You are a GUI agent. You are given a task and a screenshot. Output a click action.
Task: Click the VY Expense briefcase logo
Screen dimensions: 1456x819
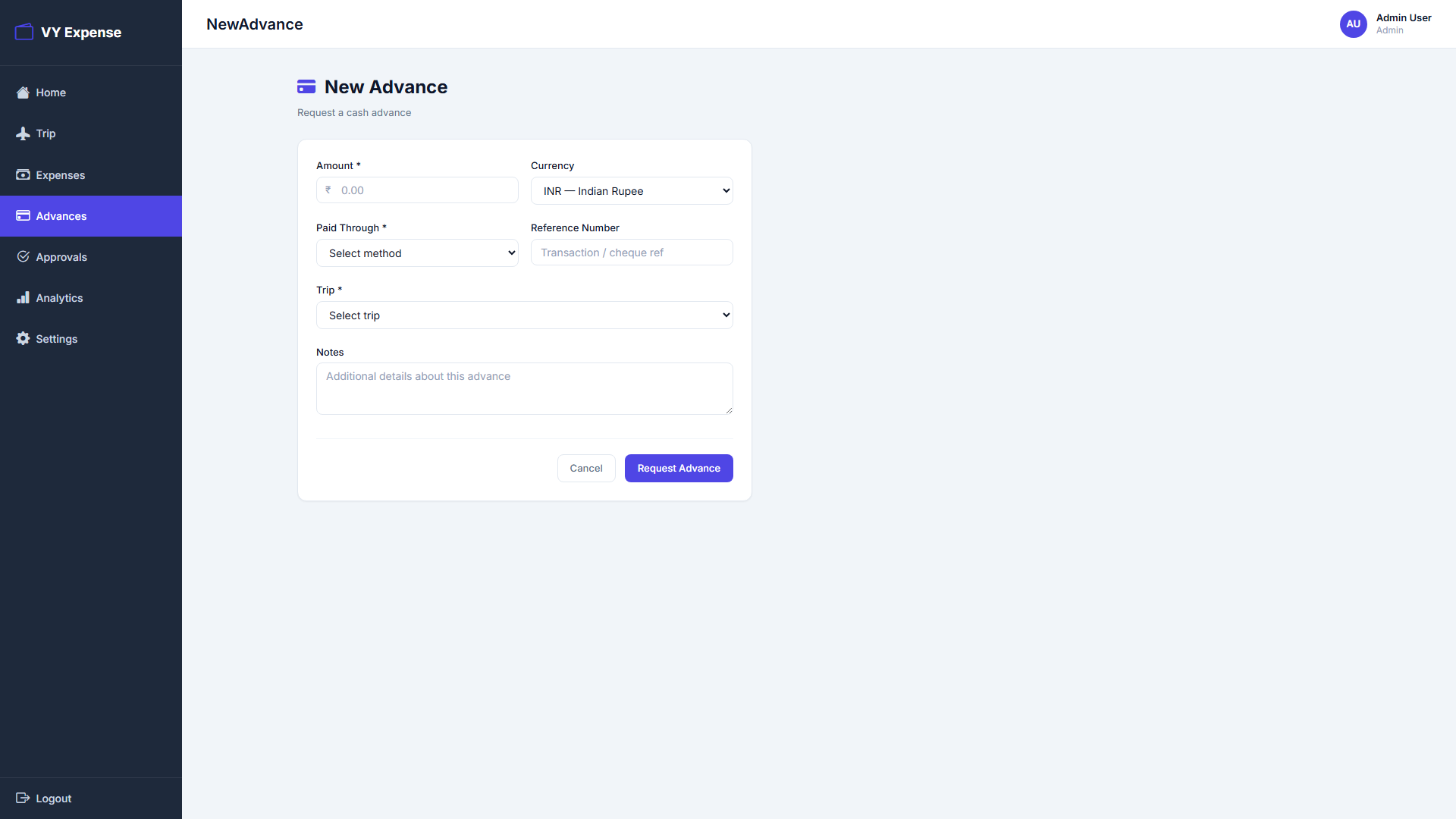pos(24,32)
